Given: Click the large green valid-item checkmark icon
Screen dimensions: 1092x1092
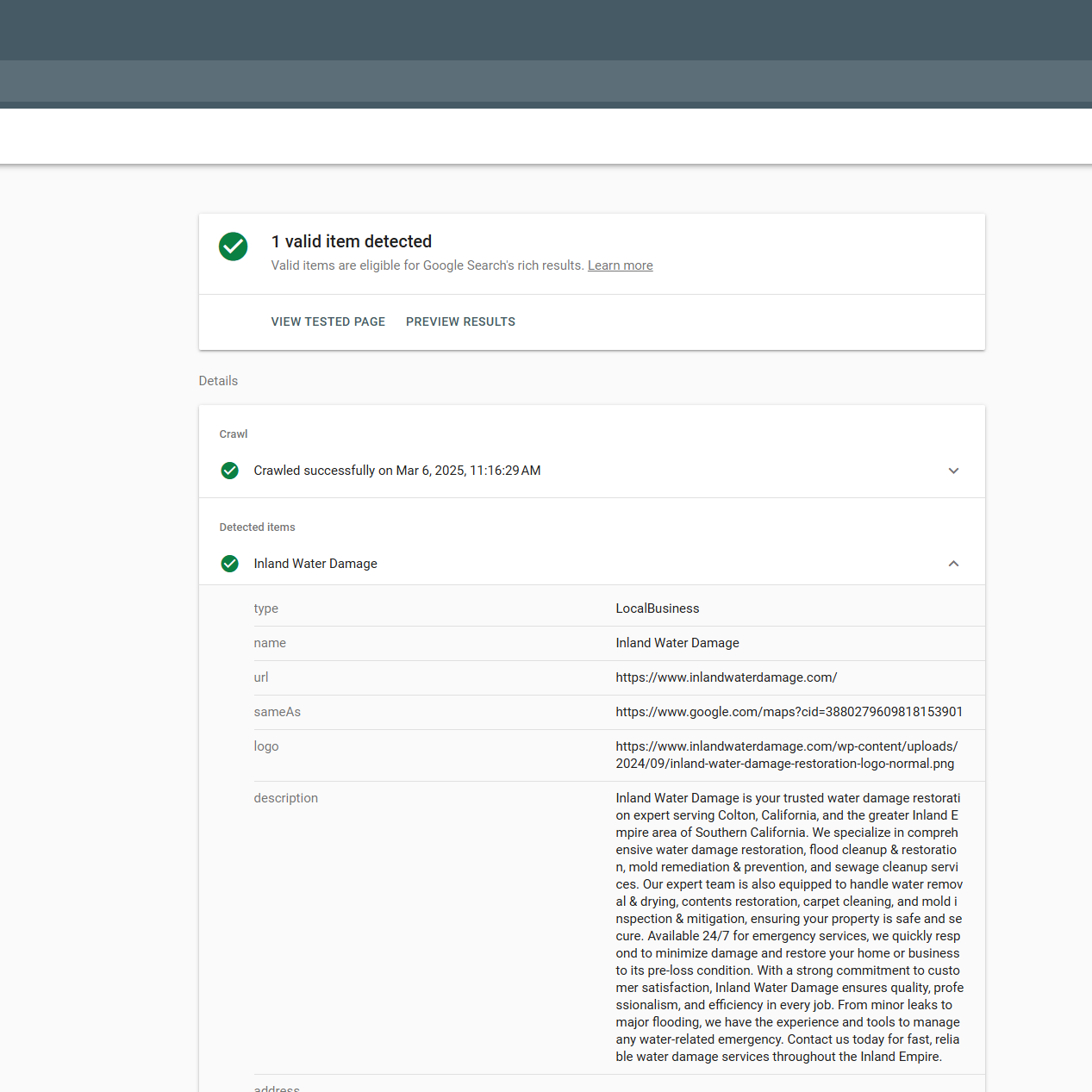Looking at the screenshot, I should click(x=233, y=246).
